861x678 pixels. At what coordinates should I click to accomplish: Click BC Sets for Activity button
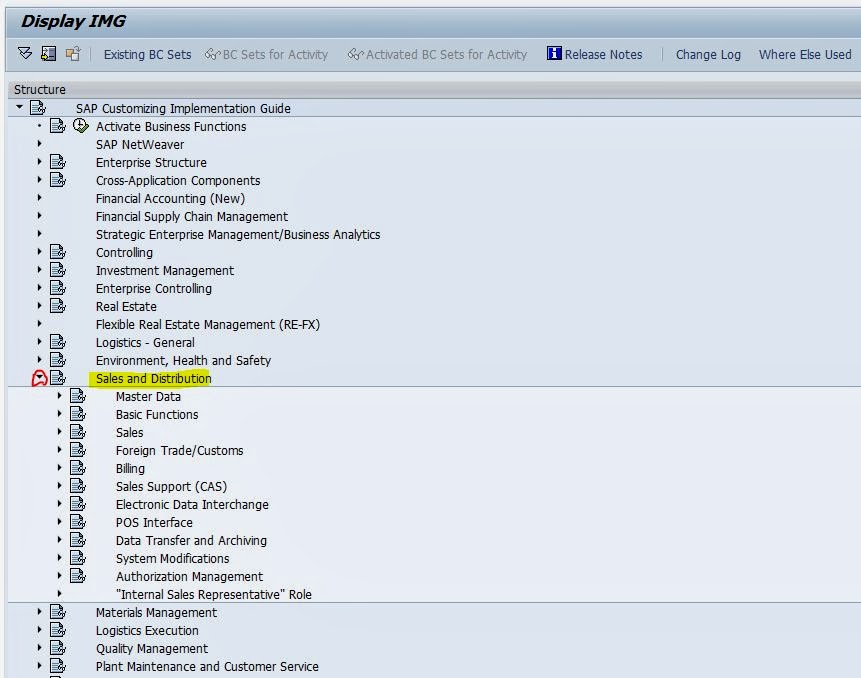pos(266,54)
